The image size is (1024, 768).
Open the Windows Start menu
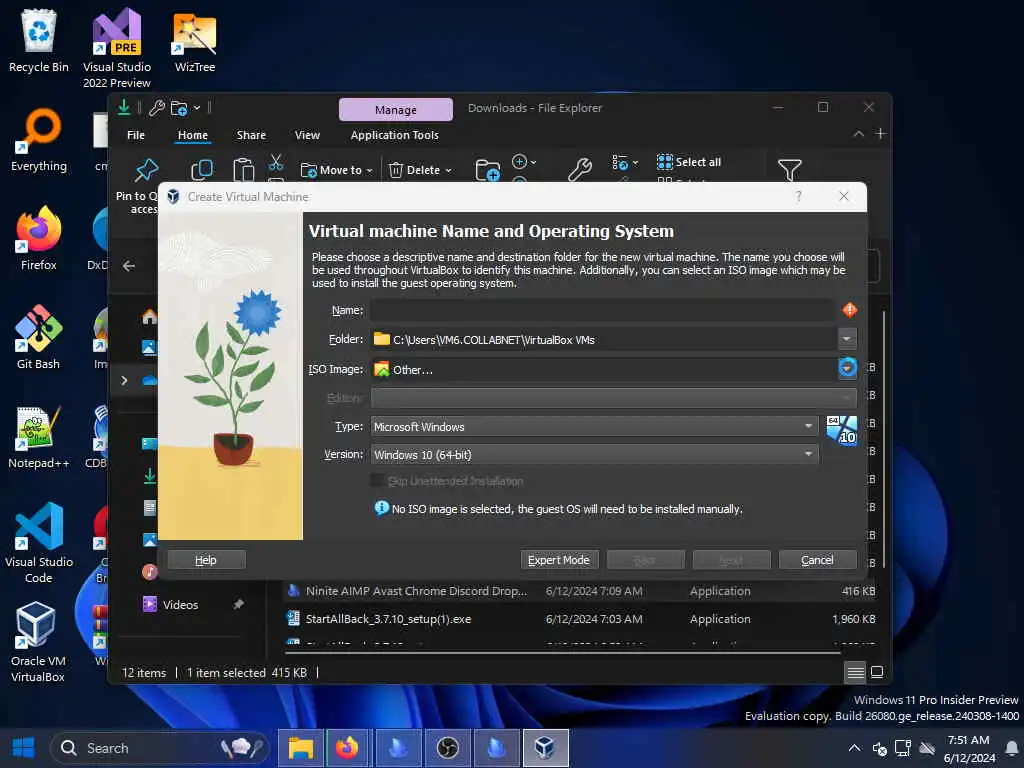[x=24, y=748]
